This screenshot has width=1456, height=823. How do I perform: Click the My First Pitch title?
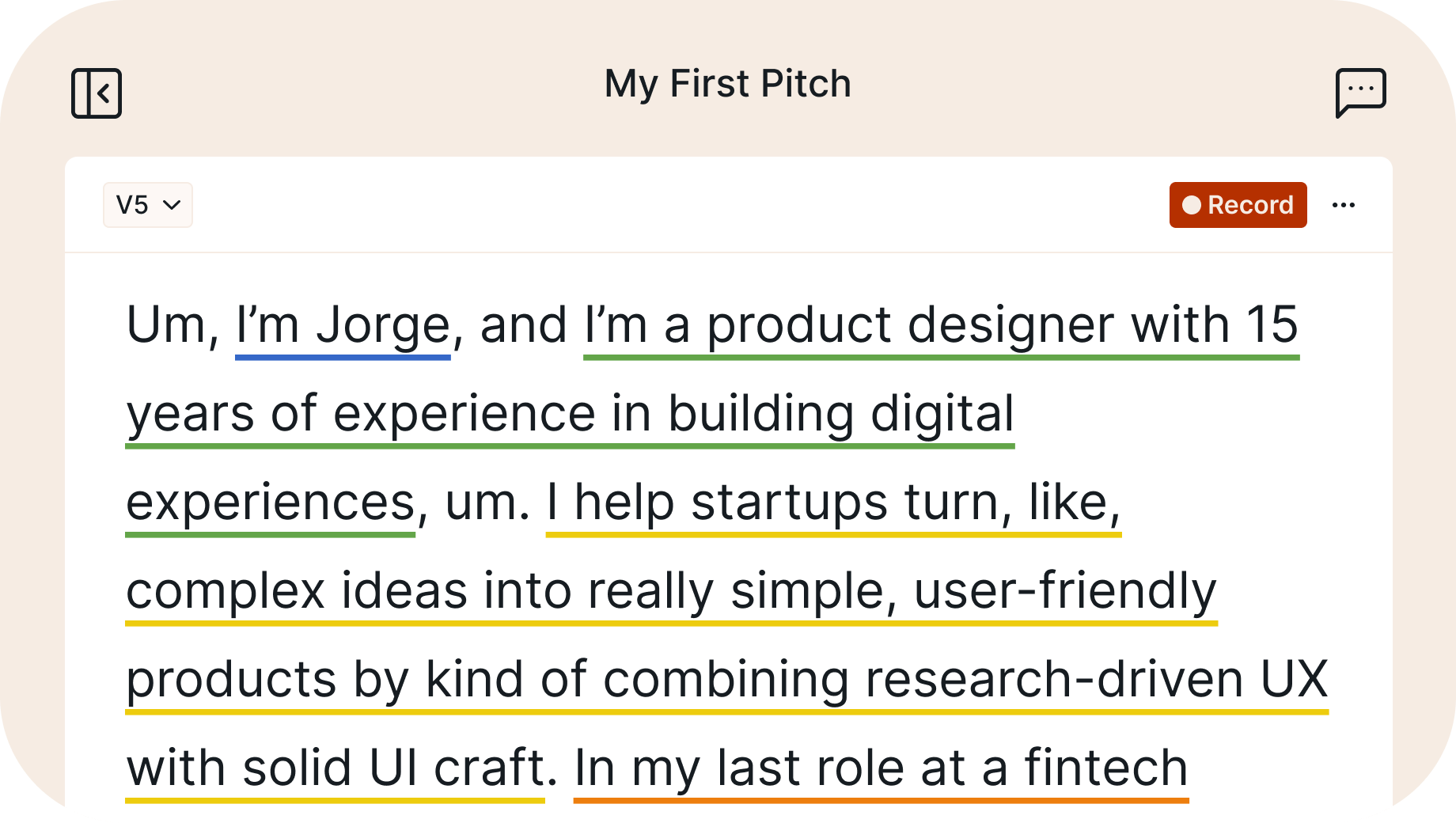click(x=727, y=83)
